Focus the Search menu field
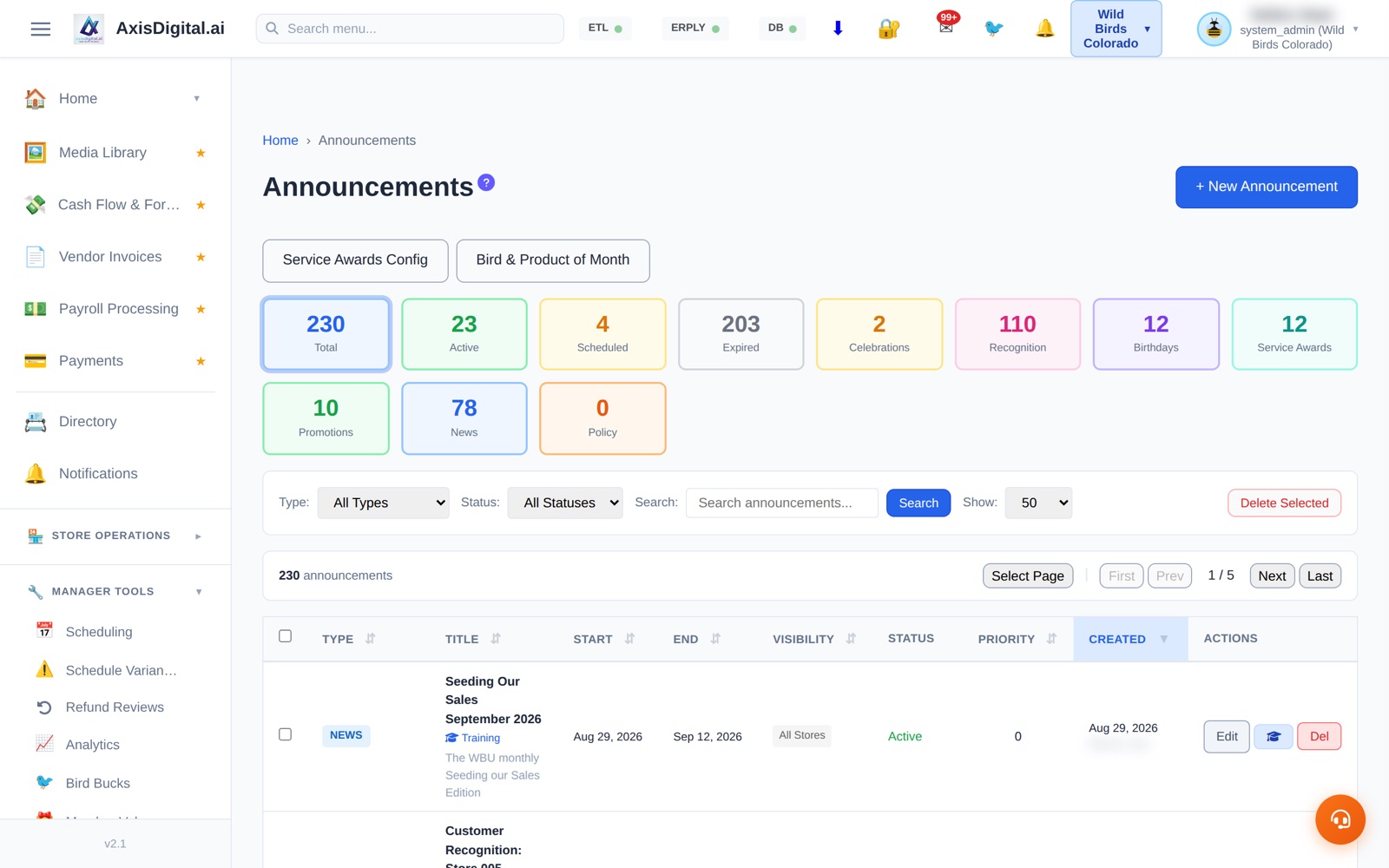 click(x=410, y=29)
